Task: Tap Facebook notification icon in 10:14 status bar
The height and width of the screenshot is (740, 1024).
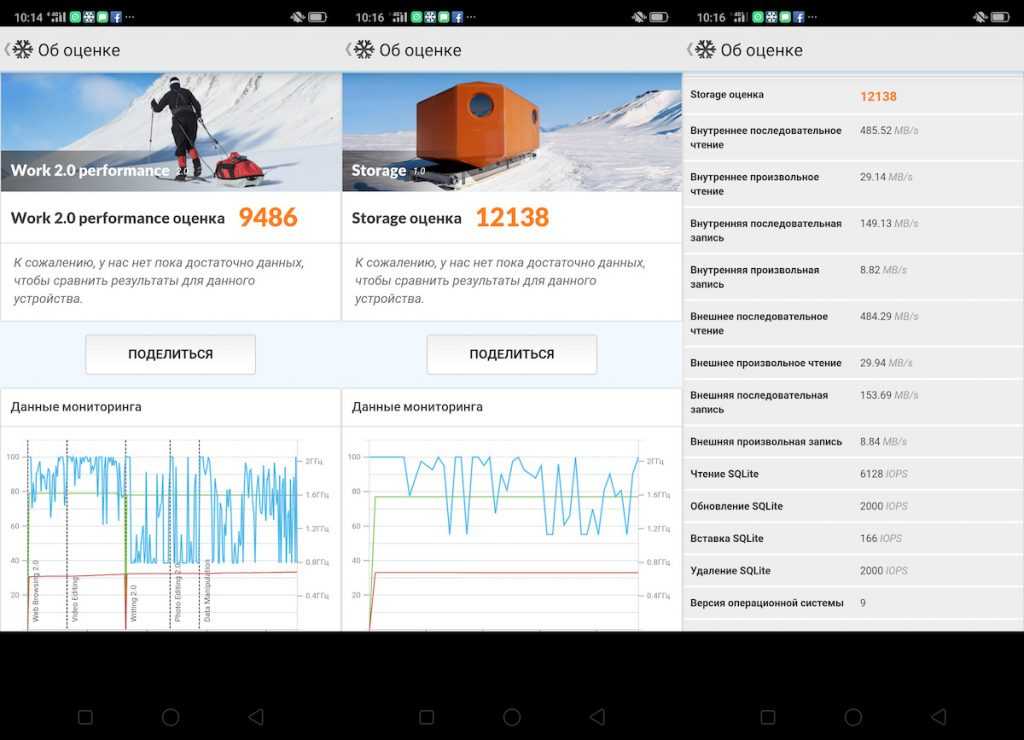Action: click(x=117, y=17)
